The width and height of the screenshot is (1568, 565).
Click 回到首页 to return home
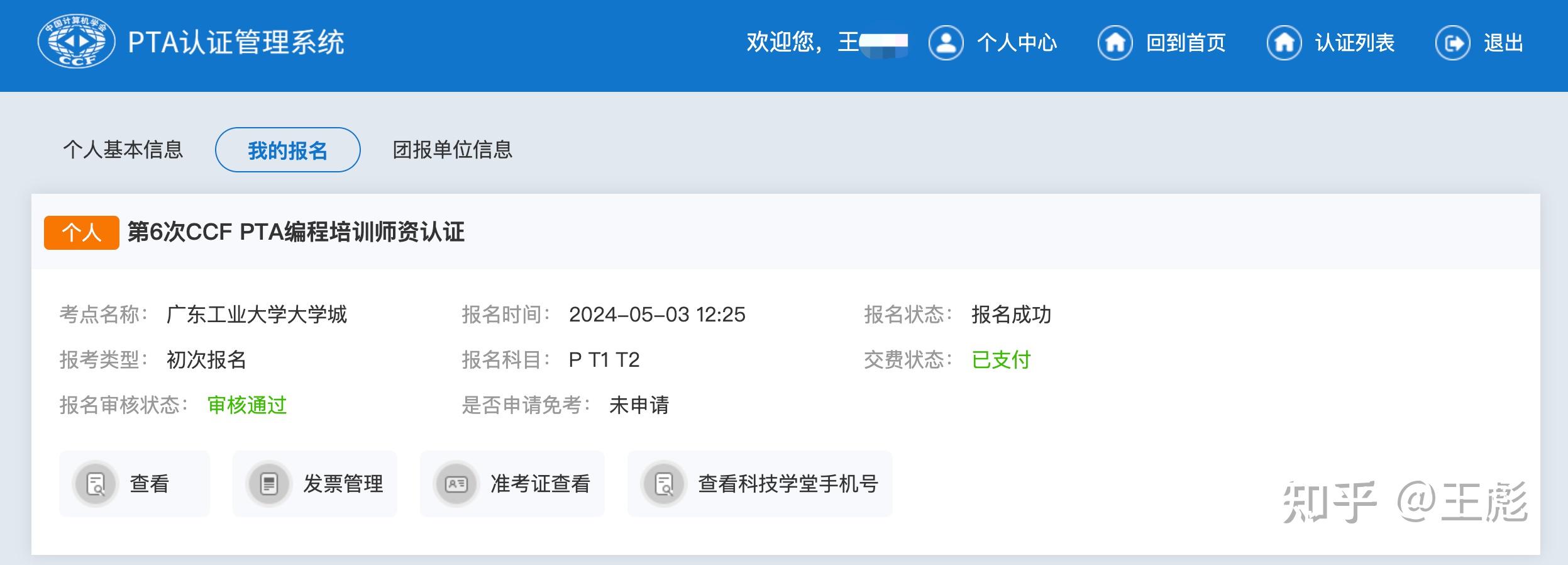(x=1185, y=43)
